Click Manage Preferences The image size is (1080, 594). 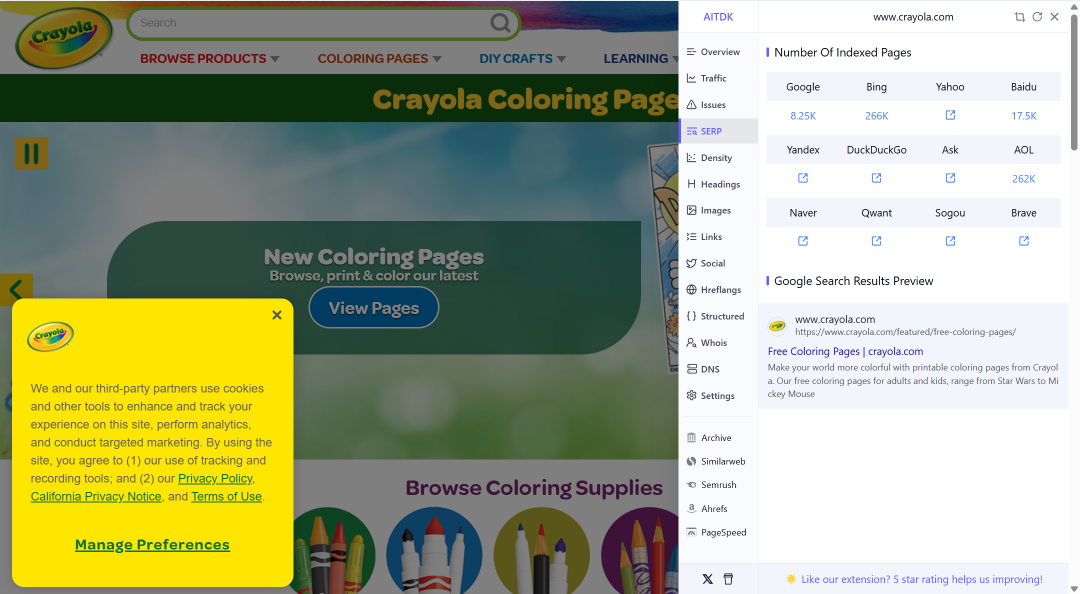[152, 544]
